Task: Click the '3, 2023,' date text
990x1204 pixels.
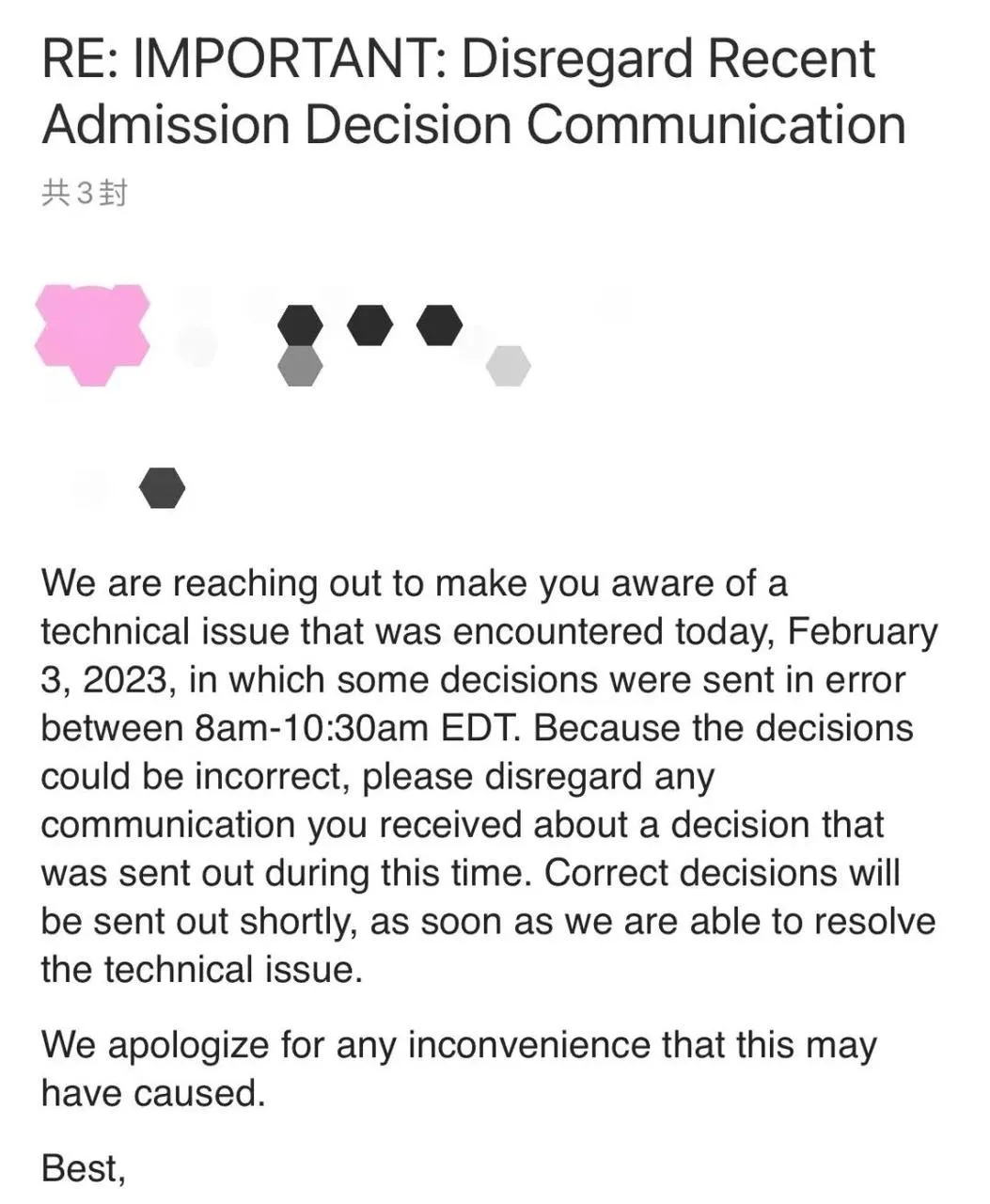Action: 107,680
